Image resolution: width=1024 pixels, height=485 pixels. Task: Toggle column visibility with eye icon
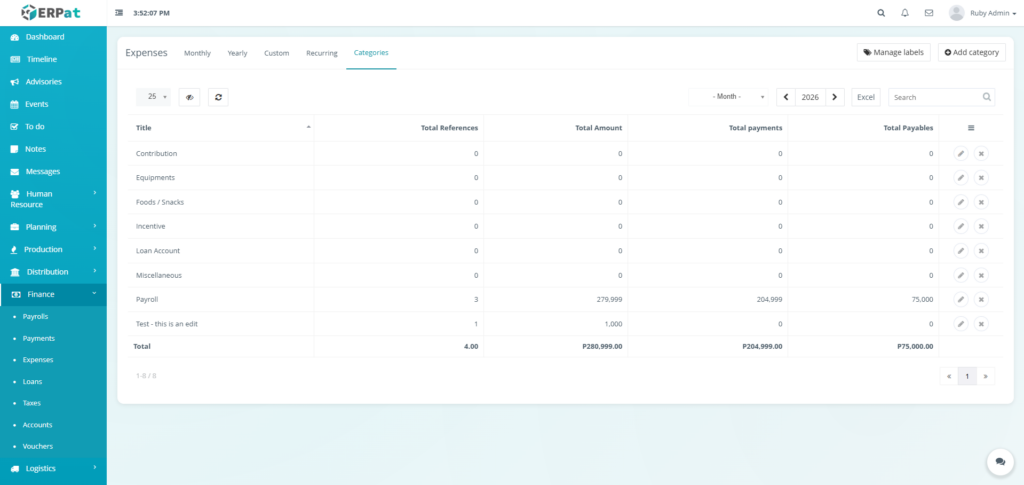(x=189, y=97)
